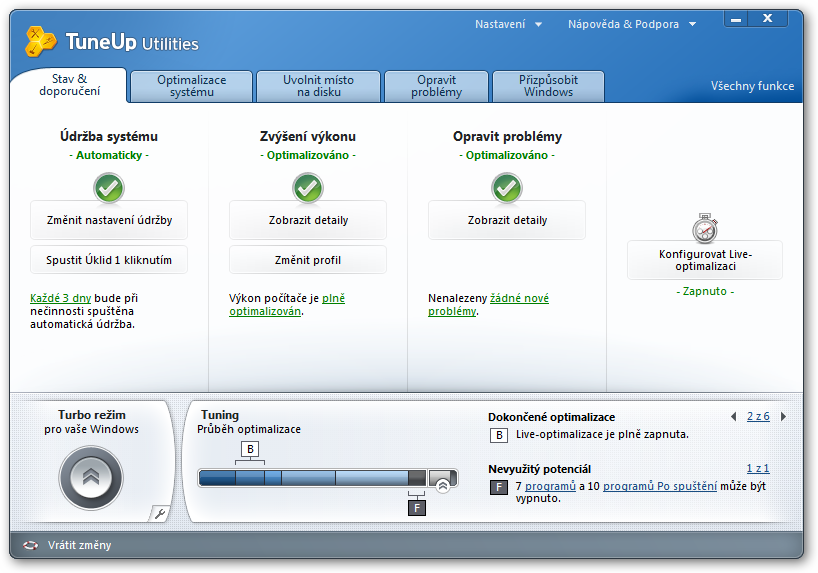
Task: Click the žádné nové problémy link
Action: [488, 305]
